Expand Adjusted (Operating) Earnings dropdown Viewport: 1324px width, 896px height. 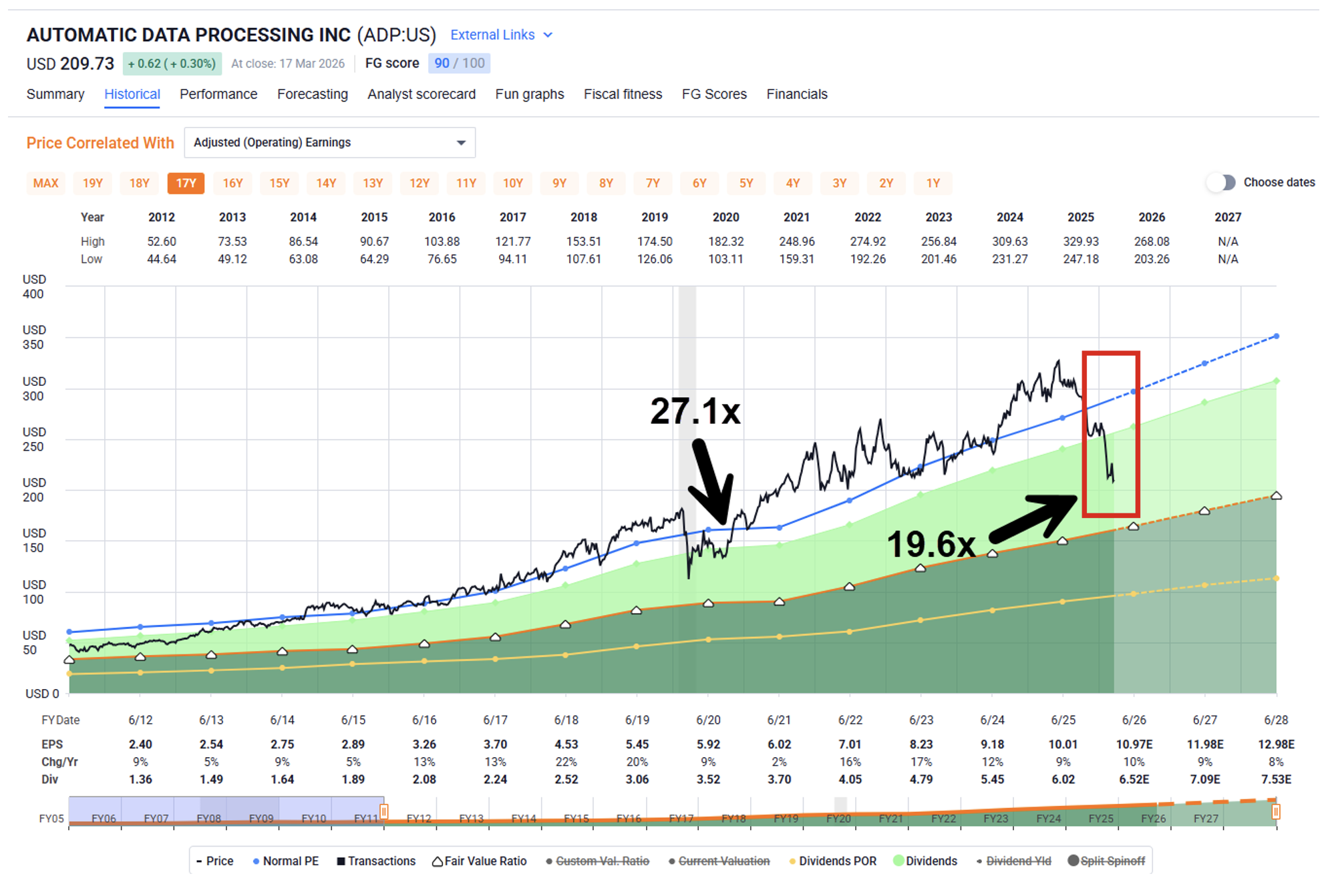(329, 143)
